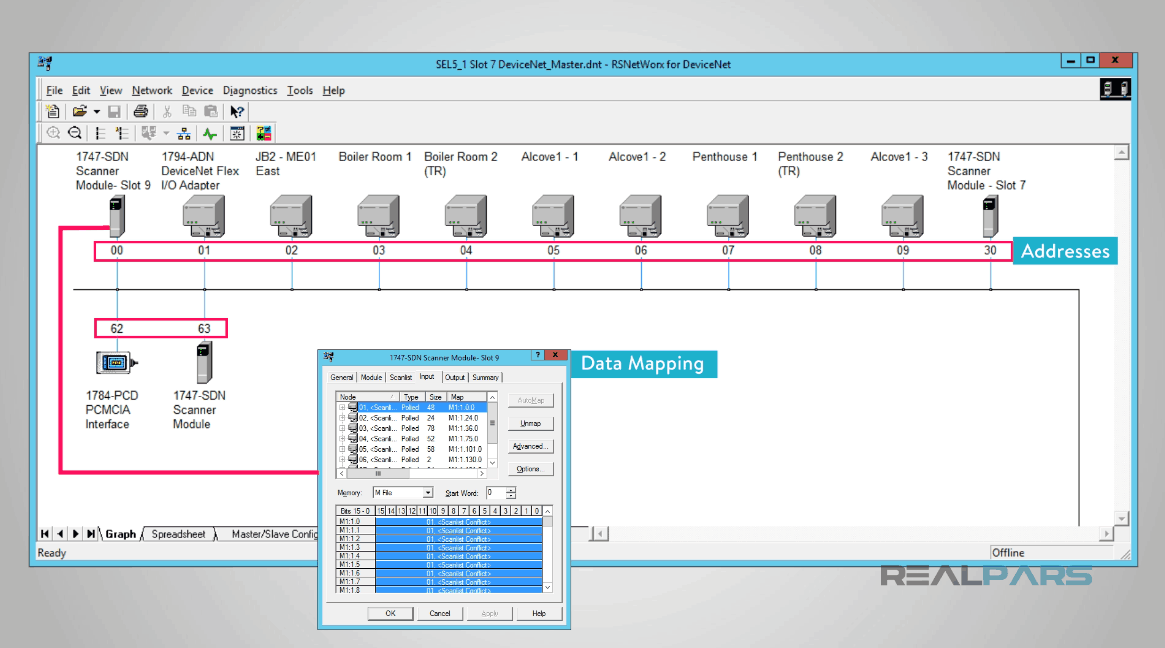The image size is (1165, 648).
Task: Click the Zoom In magnifier icon
Action: pos(53,133)
